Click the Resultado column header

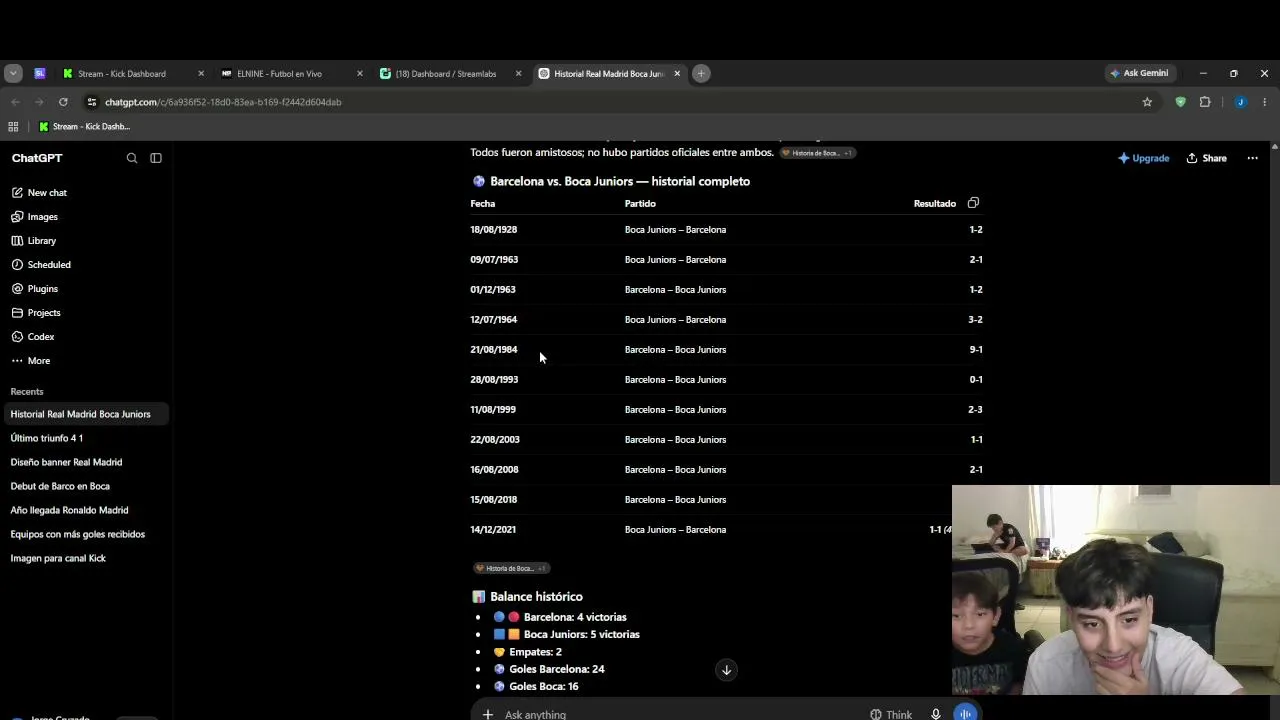[935, 204]
